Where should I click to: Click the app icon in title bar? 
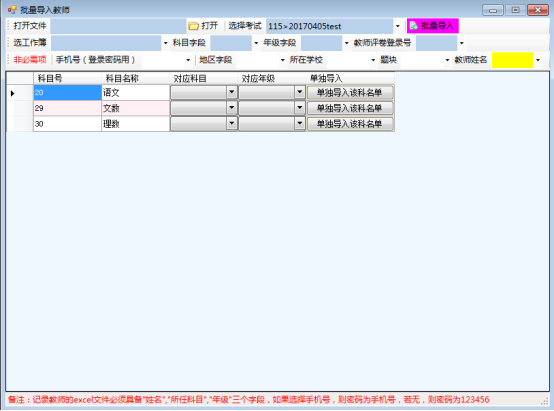(x=12, y=10)
